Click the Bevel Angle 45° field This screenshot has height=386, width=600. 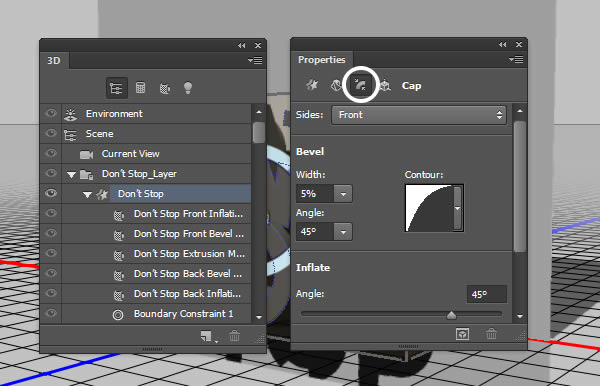[315, 232]
